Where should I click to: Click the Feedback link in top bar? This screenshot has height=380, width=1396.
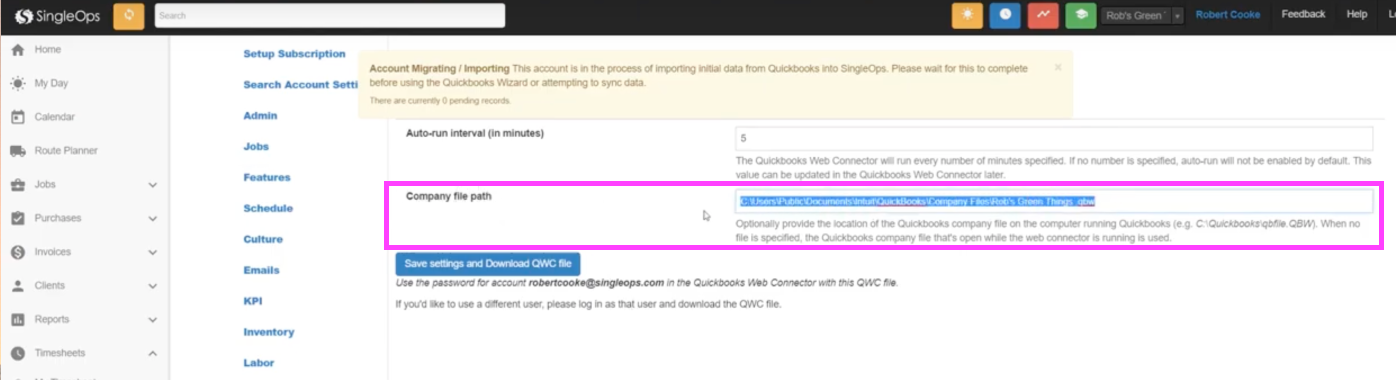point(1303,15)
